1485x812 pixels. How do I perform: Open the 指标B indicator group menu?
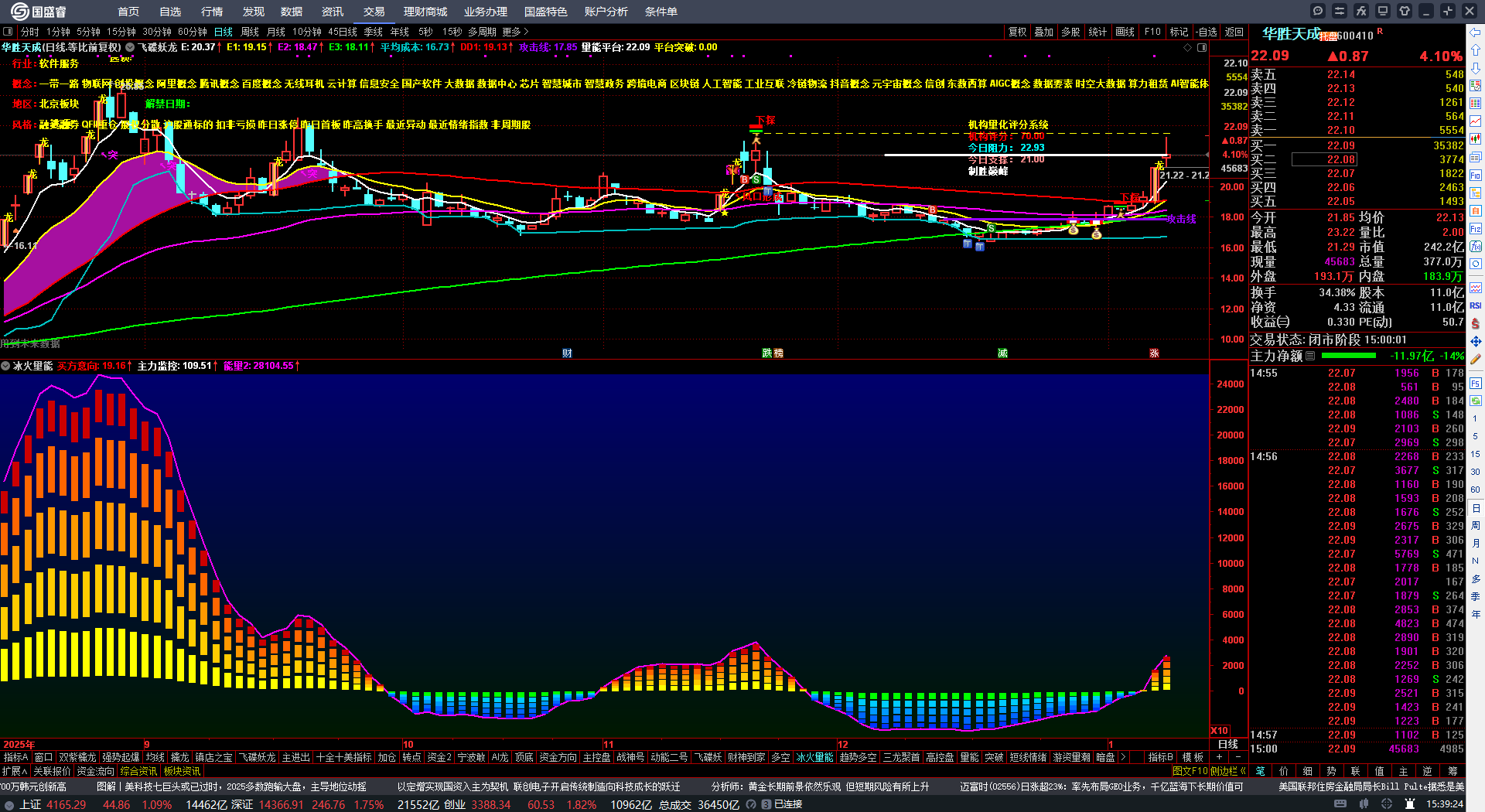pos(1160,757)
